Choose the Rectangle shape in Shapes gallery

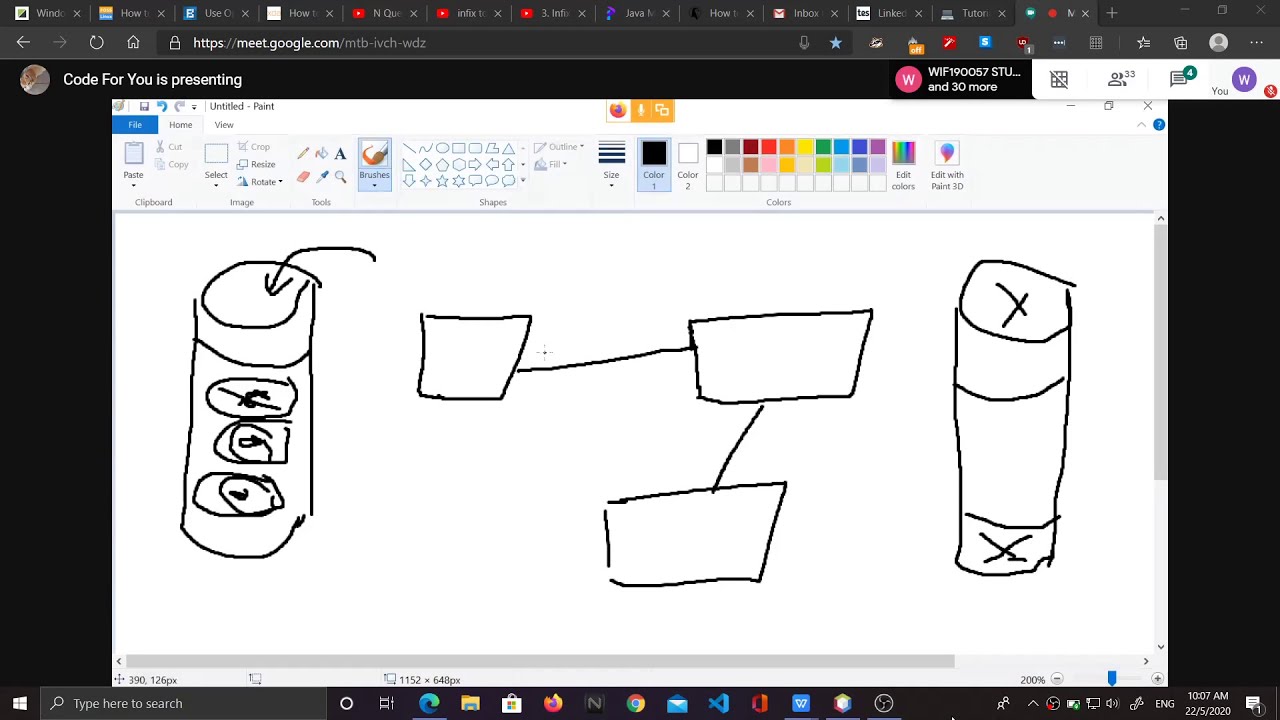tap(459, 148)
